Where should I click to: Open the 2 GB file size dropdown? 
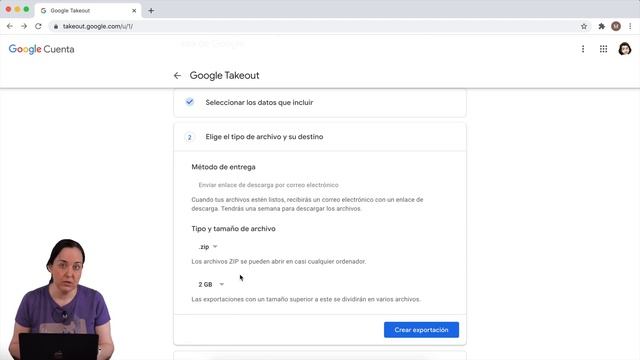click(x=211, y=284)
